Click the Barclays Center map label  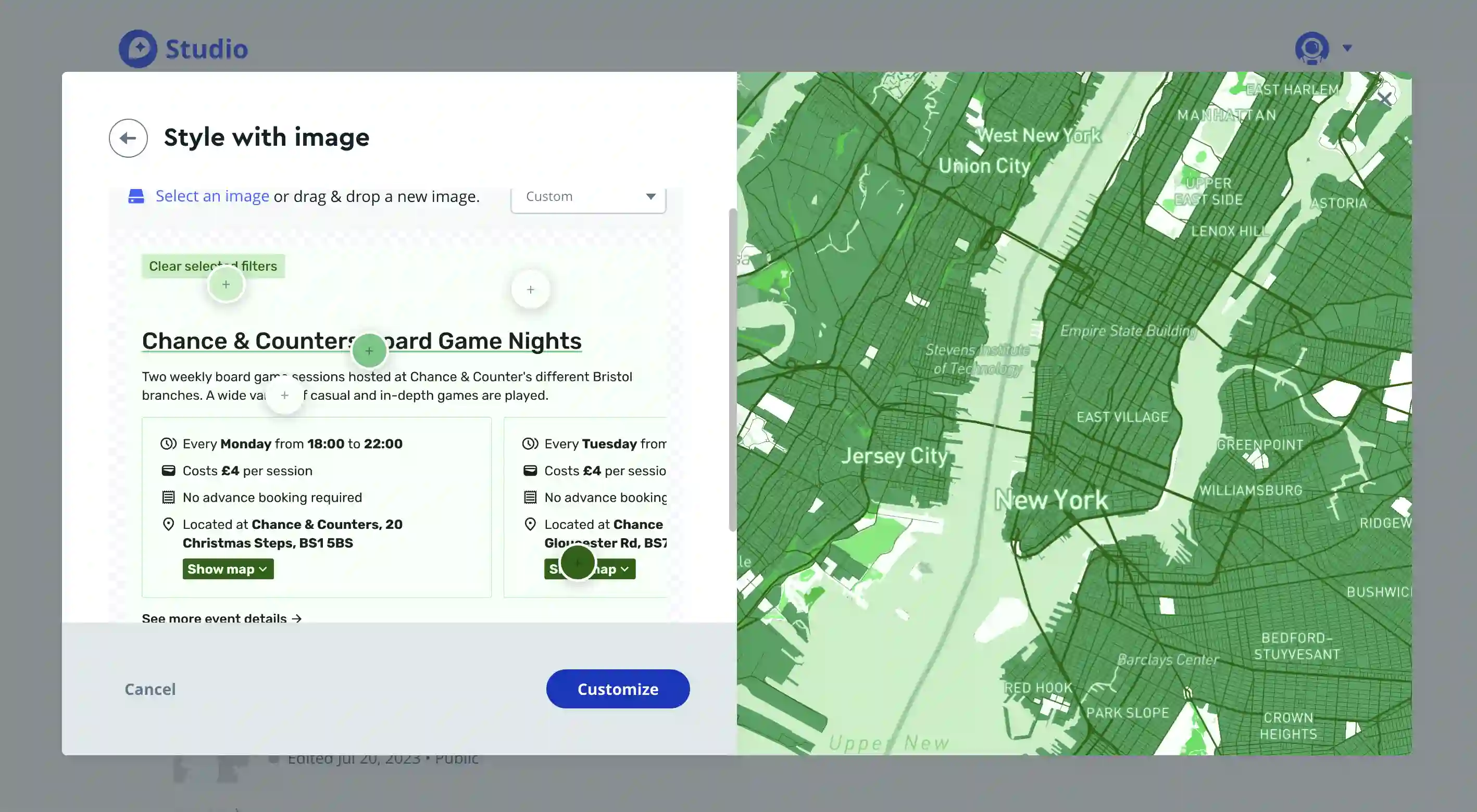[x=1168, y=659]
